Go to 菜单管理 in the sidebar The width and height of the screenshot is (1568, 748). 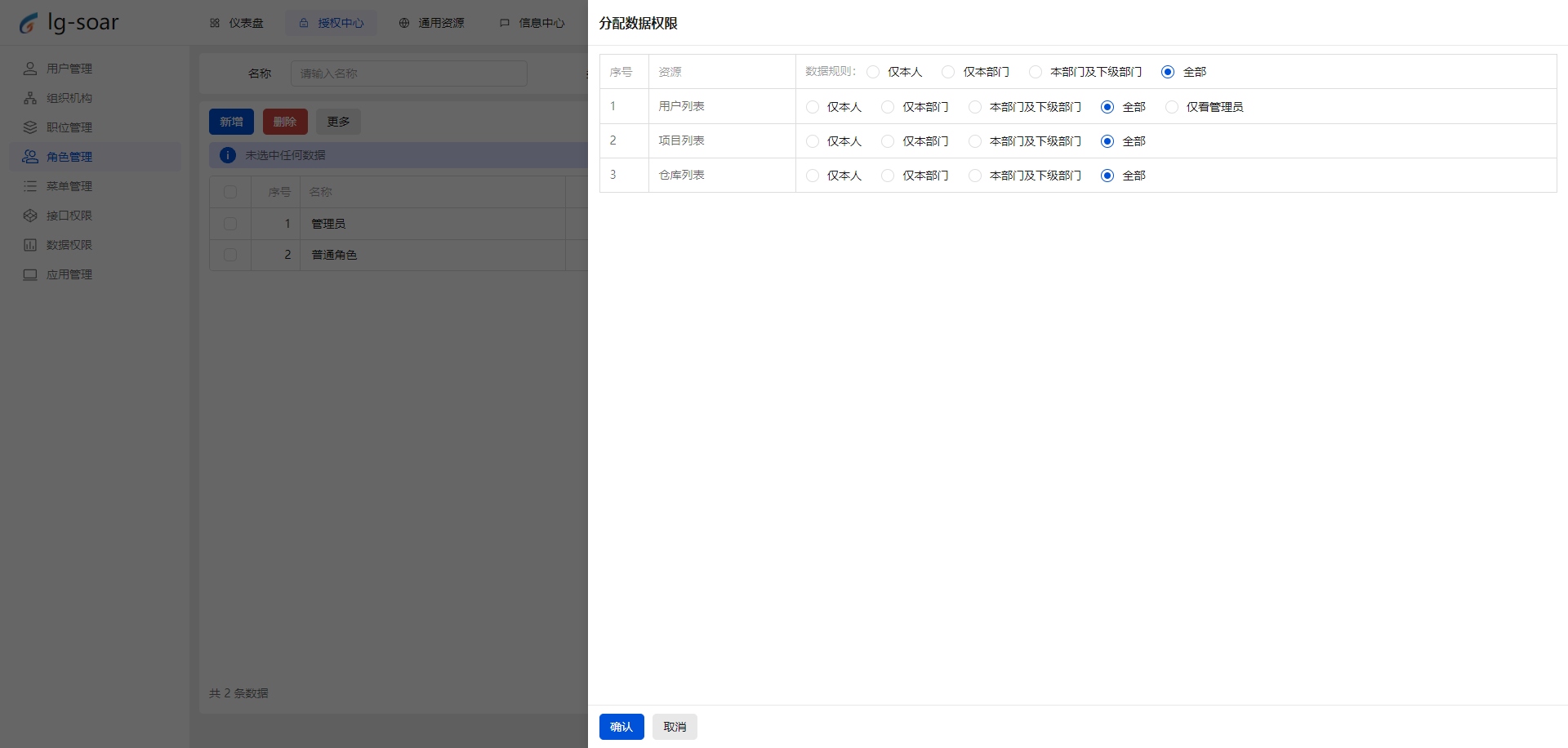(x=95, y=186)
